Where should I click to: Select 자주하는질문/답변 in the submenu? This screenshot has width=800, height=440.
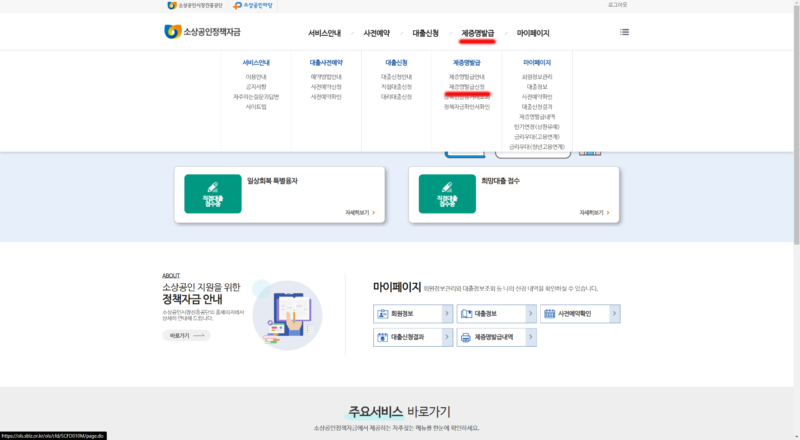tap(256, 96)
